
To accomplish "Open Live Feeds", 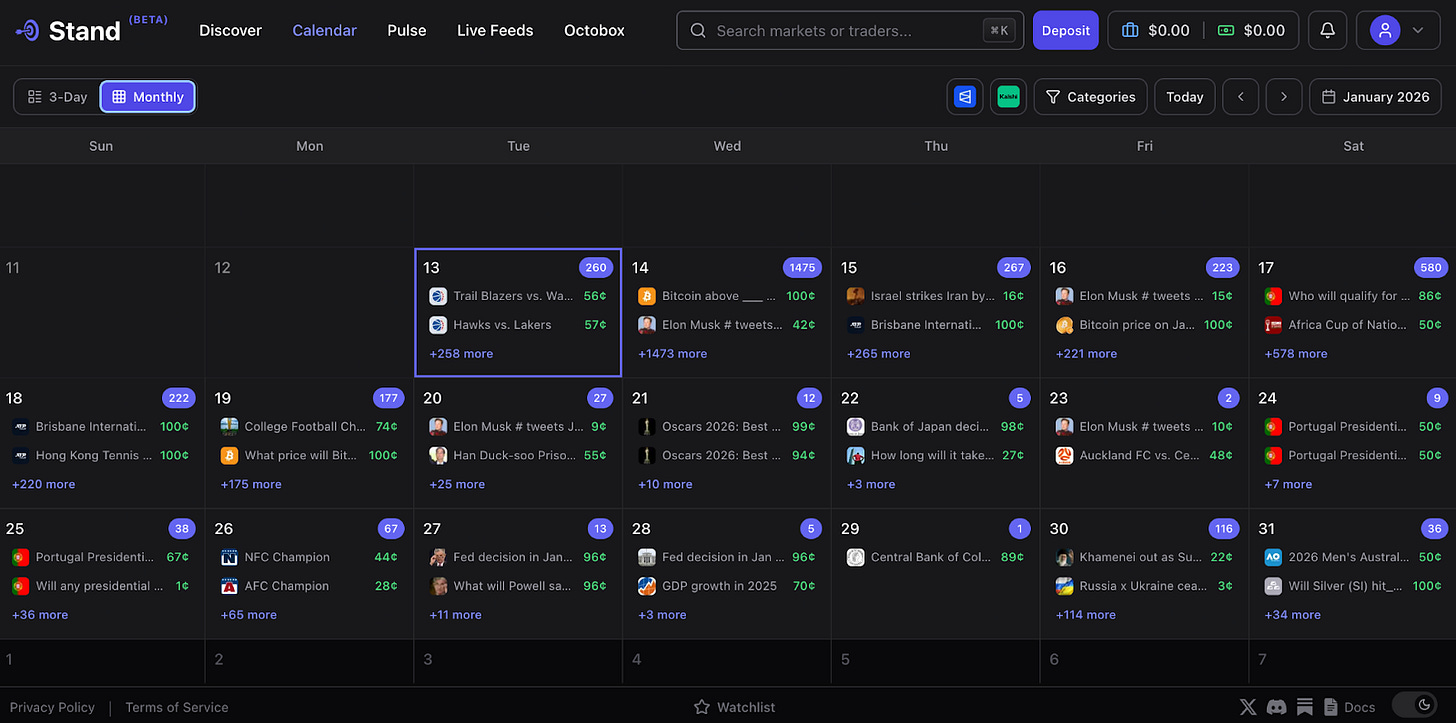I will (495, 30).
